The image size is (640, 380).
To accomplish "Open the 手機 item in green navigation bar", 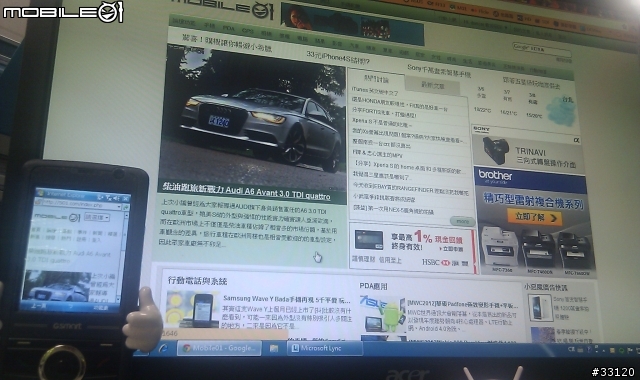I will pos(209,25).
